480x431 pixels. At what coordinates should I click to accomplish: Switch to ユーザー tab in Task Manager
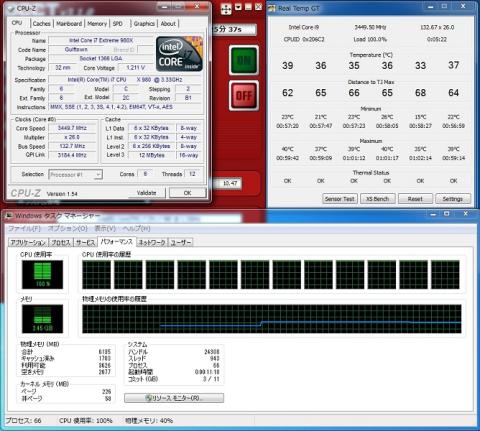(x=181, y=242)
